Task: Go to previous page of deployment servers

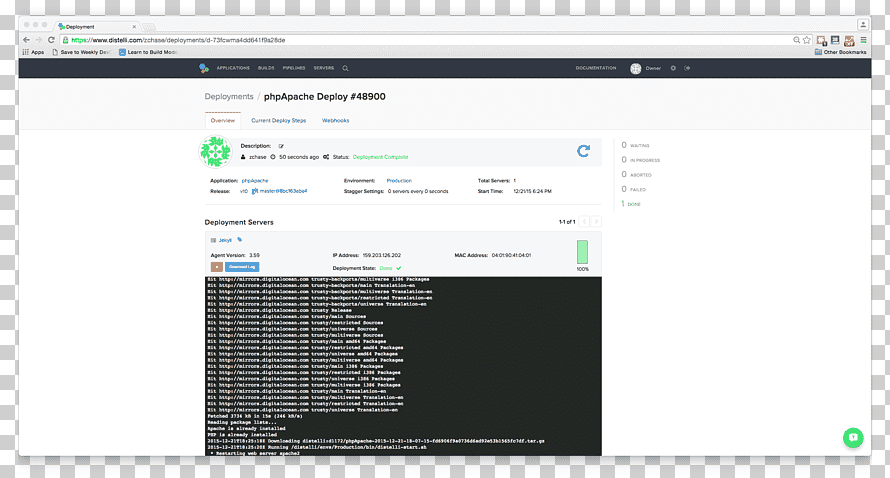Action: click(x=585, y=222)
